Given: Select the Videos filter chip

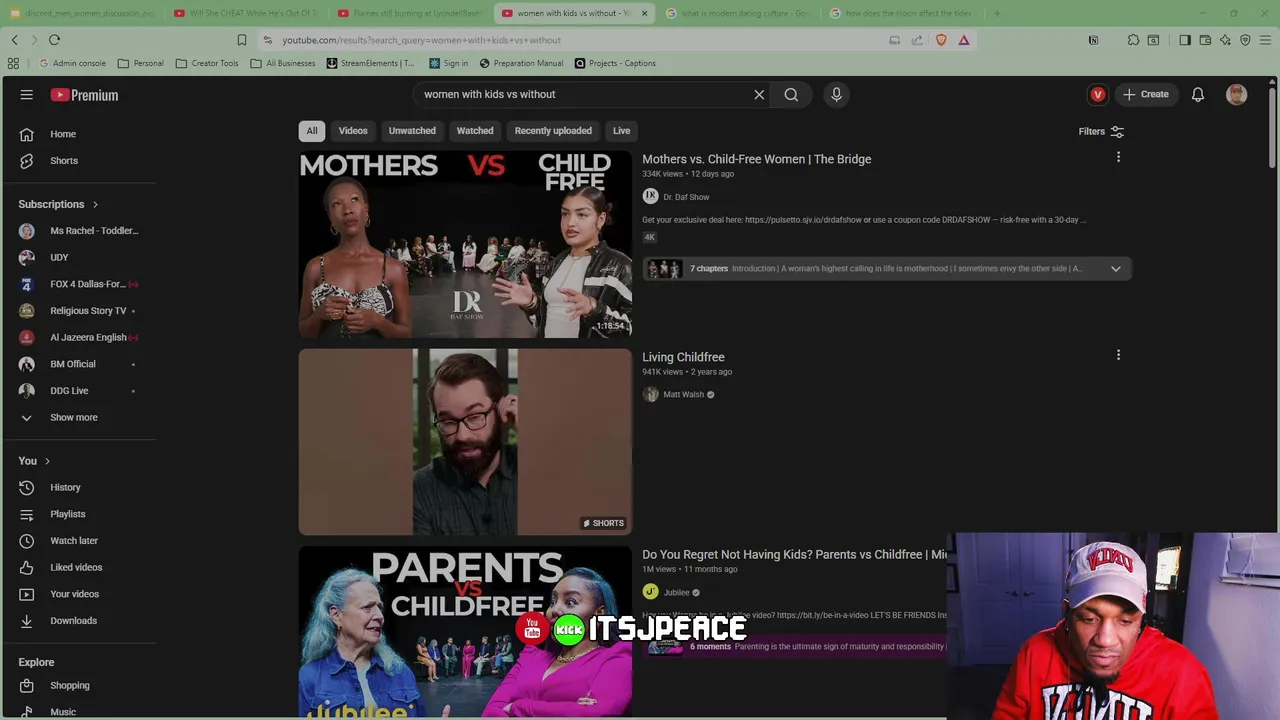Looking at the screenshot, I should tap(353, 131).
